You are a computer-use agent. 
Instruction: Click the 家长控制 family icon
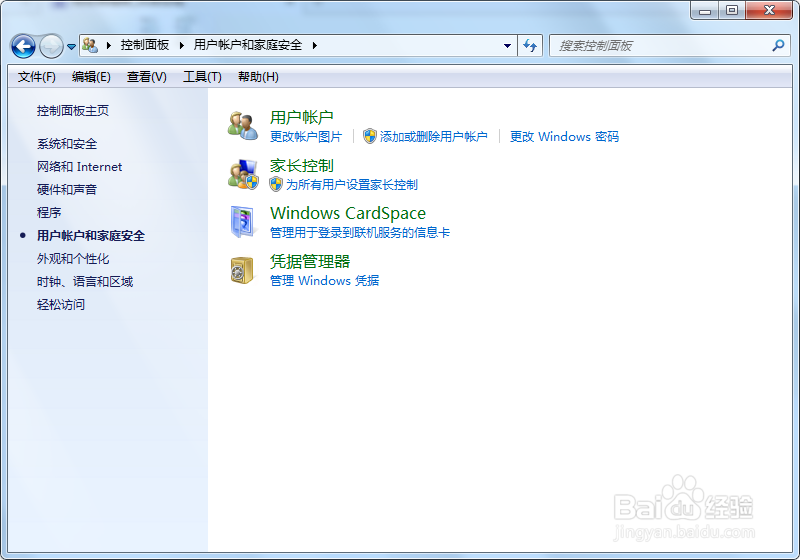(243, 174)
